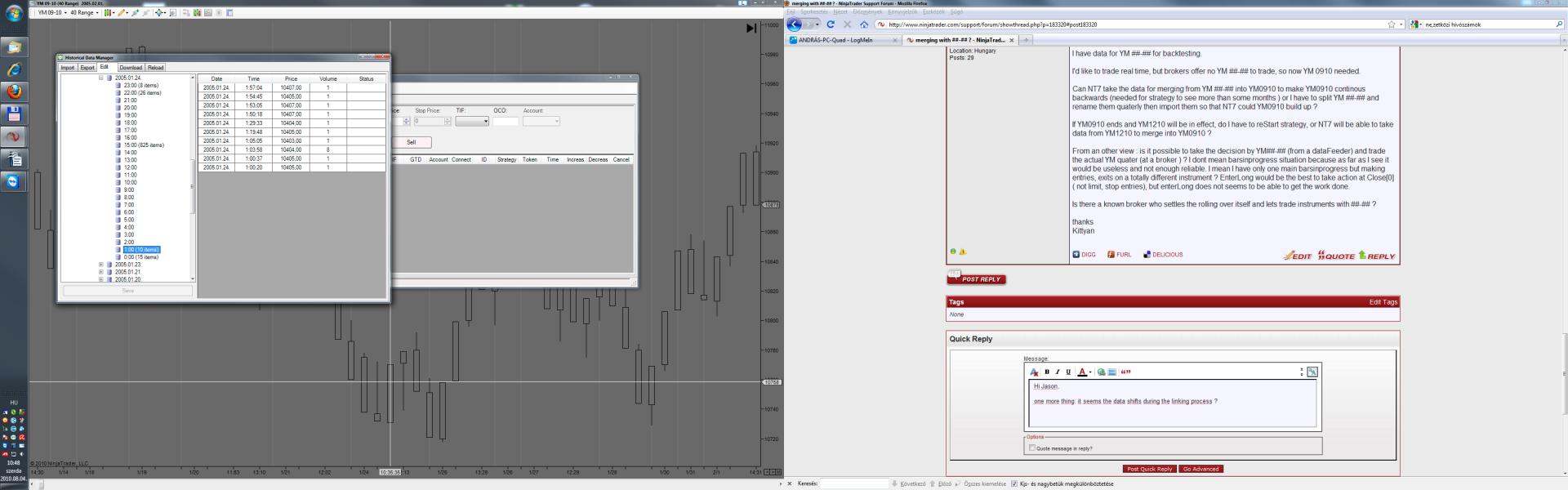Switch to the Import tab in Data Manager

[x=68, y=68]
